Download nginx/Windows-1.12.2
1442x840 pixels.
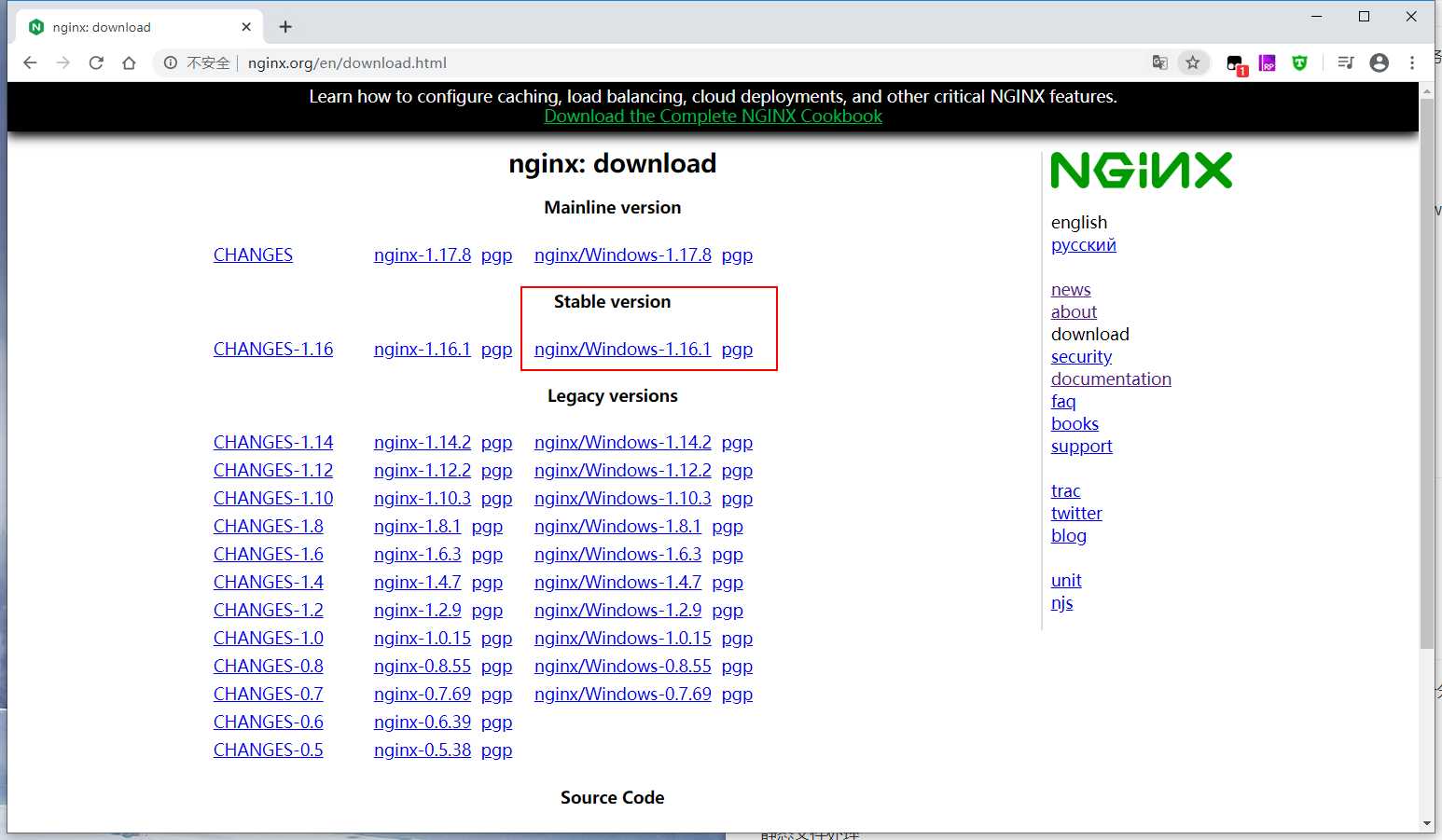tap(622, 470)
